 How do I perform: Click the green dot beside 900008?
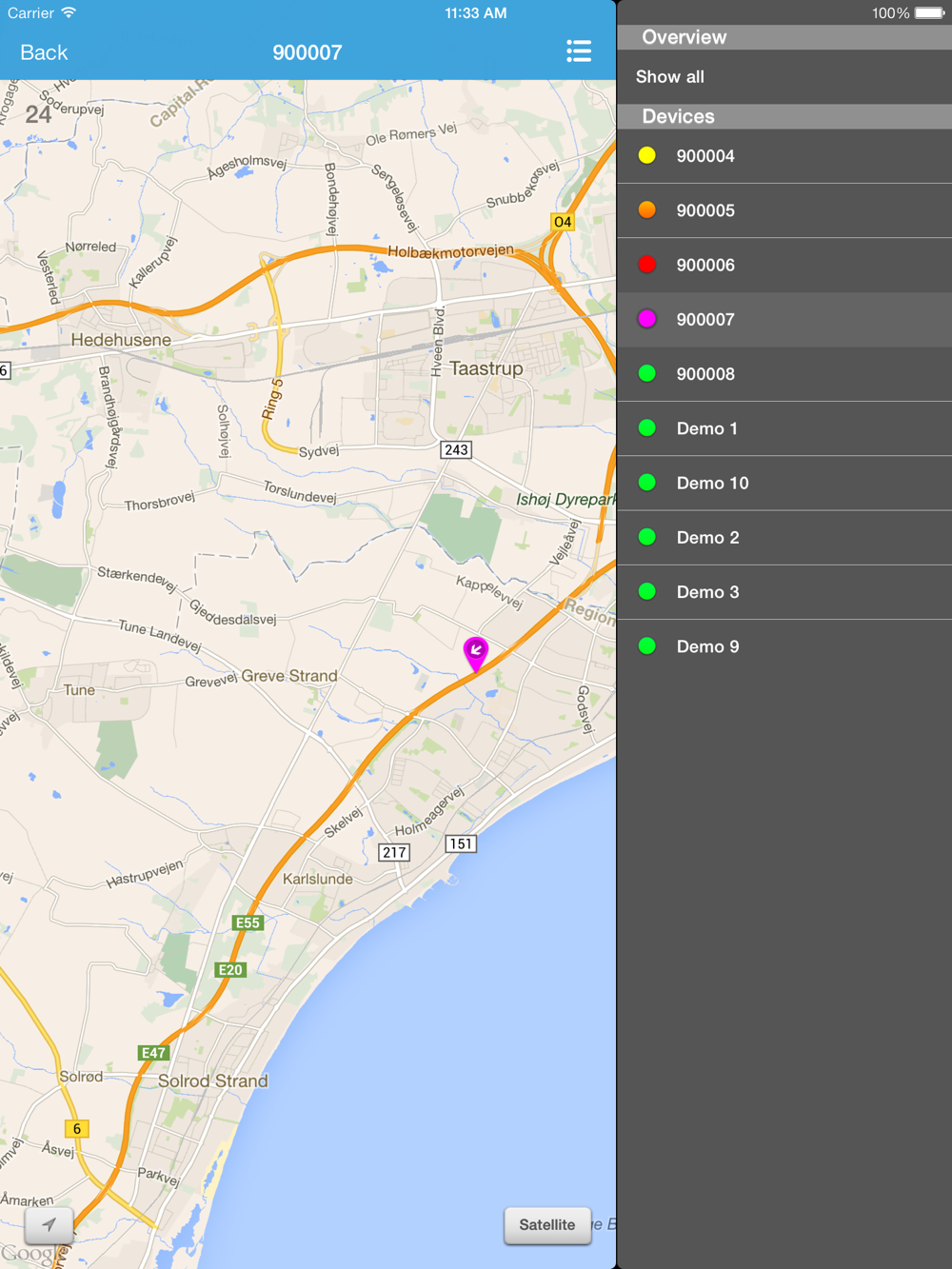pyautogui.click(x=647, y=373)
